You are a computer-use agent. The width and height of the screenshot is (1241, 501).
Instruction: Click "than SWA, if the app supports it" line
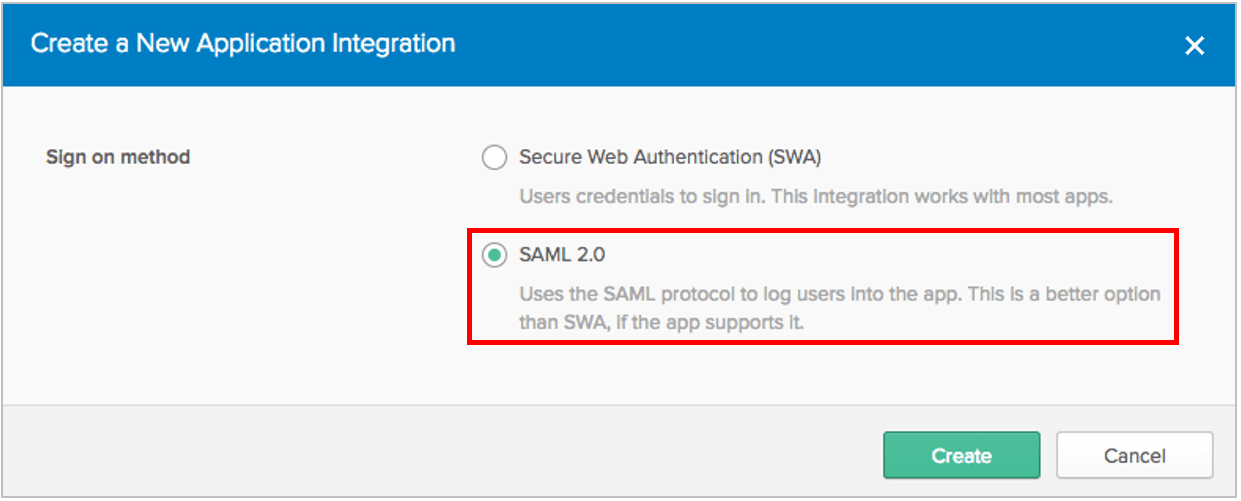(662, 323)
